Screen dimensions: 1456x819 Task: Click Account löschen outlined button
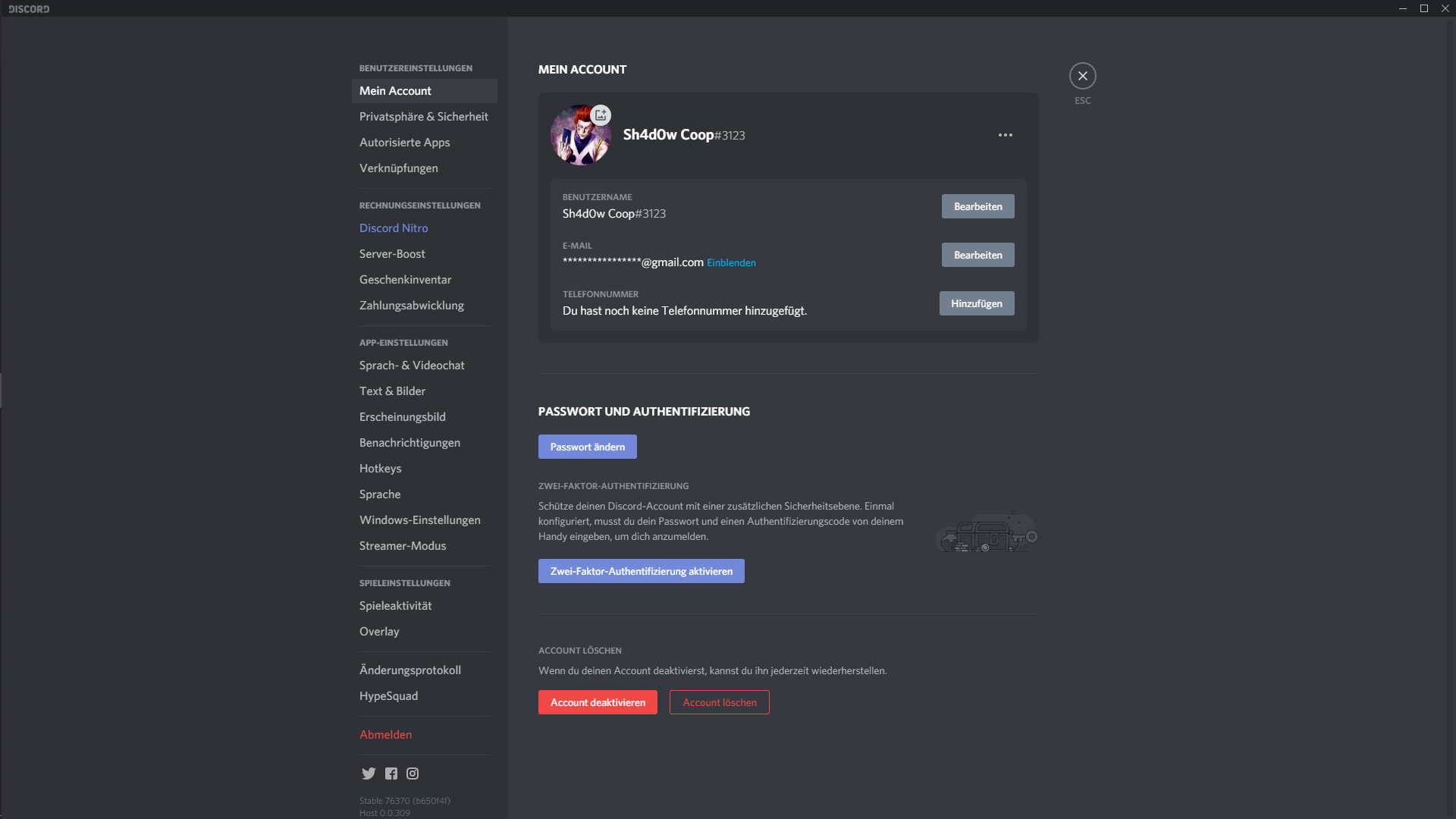point(719,702)
